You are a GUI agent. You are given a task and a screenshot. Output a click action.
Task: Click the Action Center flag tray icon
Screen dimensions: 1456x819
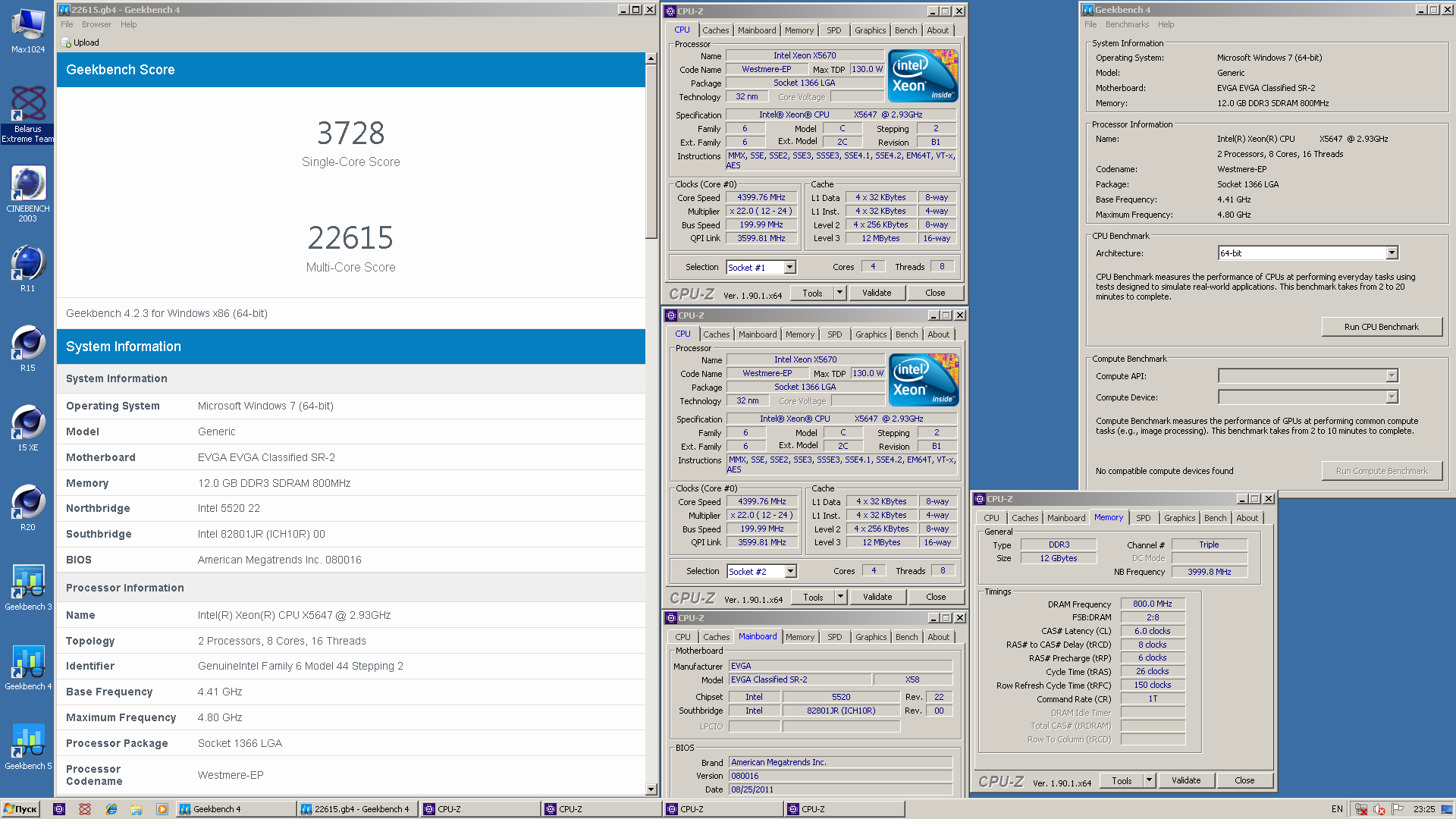[1398, 809]
